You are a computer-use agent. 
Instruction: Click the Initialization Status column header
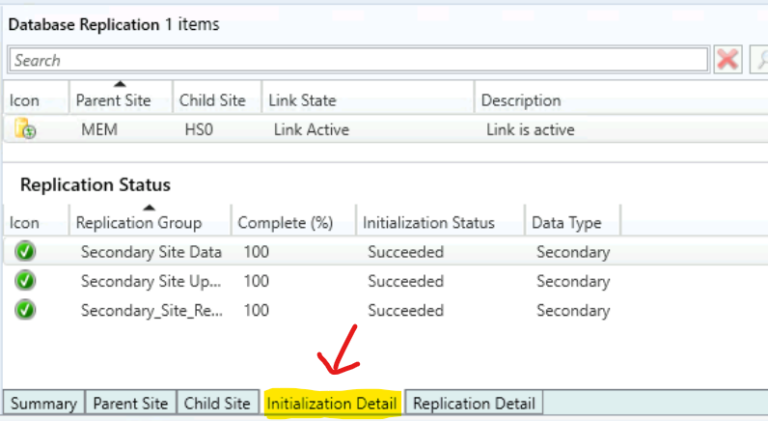coord(429,223)
